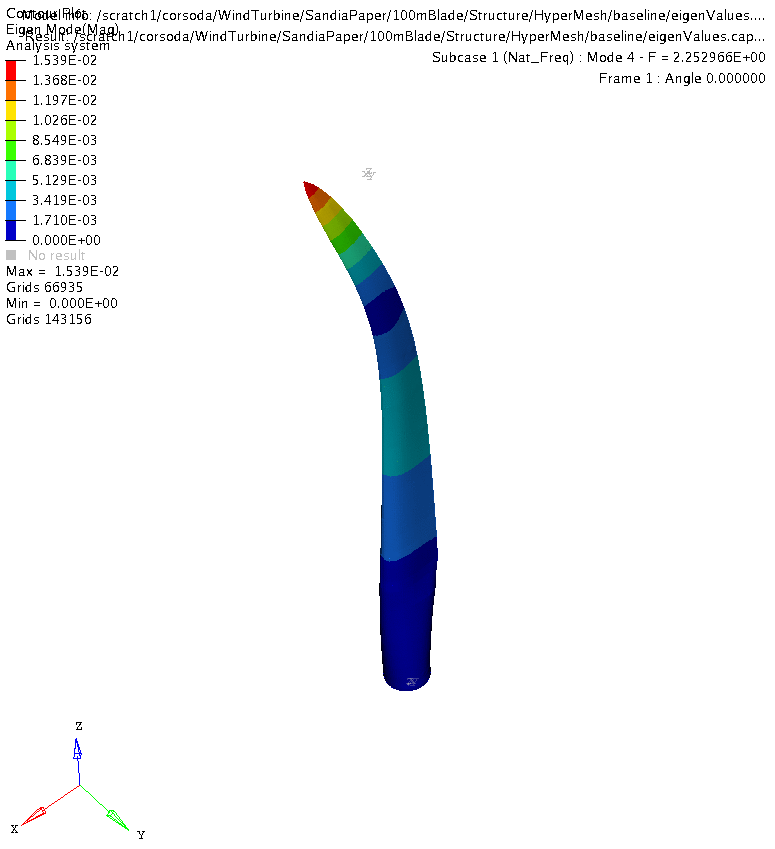Screen dimensions: 775x849
Task: Click the legend value 1.710E-03
Action: pyautogui.click(x=64, y=220)
